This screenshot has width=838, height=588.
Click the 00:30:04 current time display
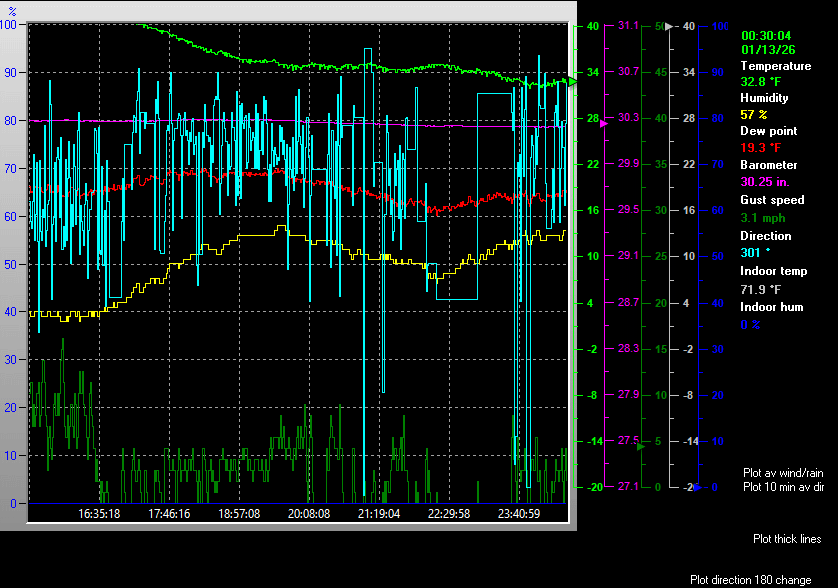pos(764,35)
